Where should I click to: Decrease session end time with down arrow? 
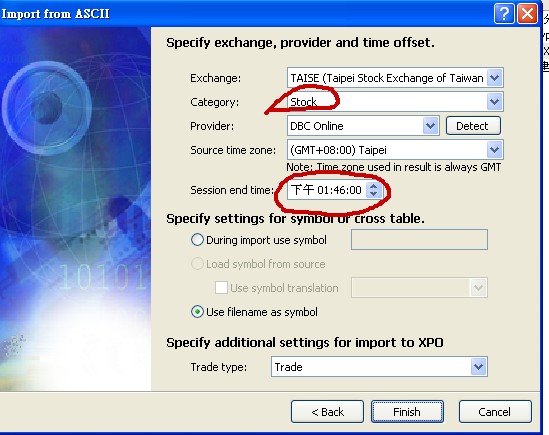(373, 194)
